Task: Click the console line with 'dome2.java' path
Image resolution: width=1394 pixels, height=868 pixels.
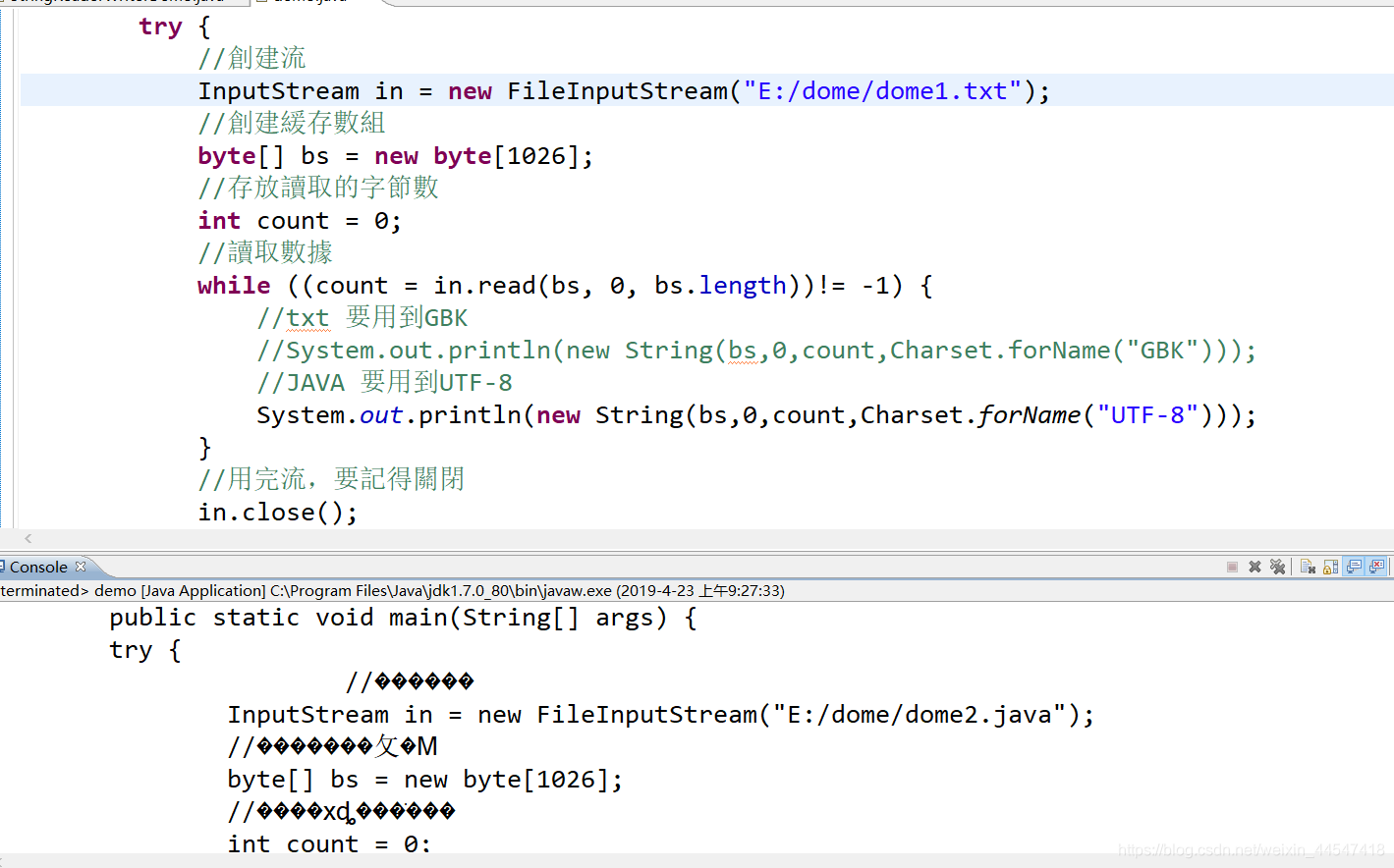Action: (660, 715)
